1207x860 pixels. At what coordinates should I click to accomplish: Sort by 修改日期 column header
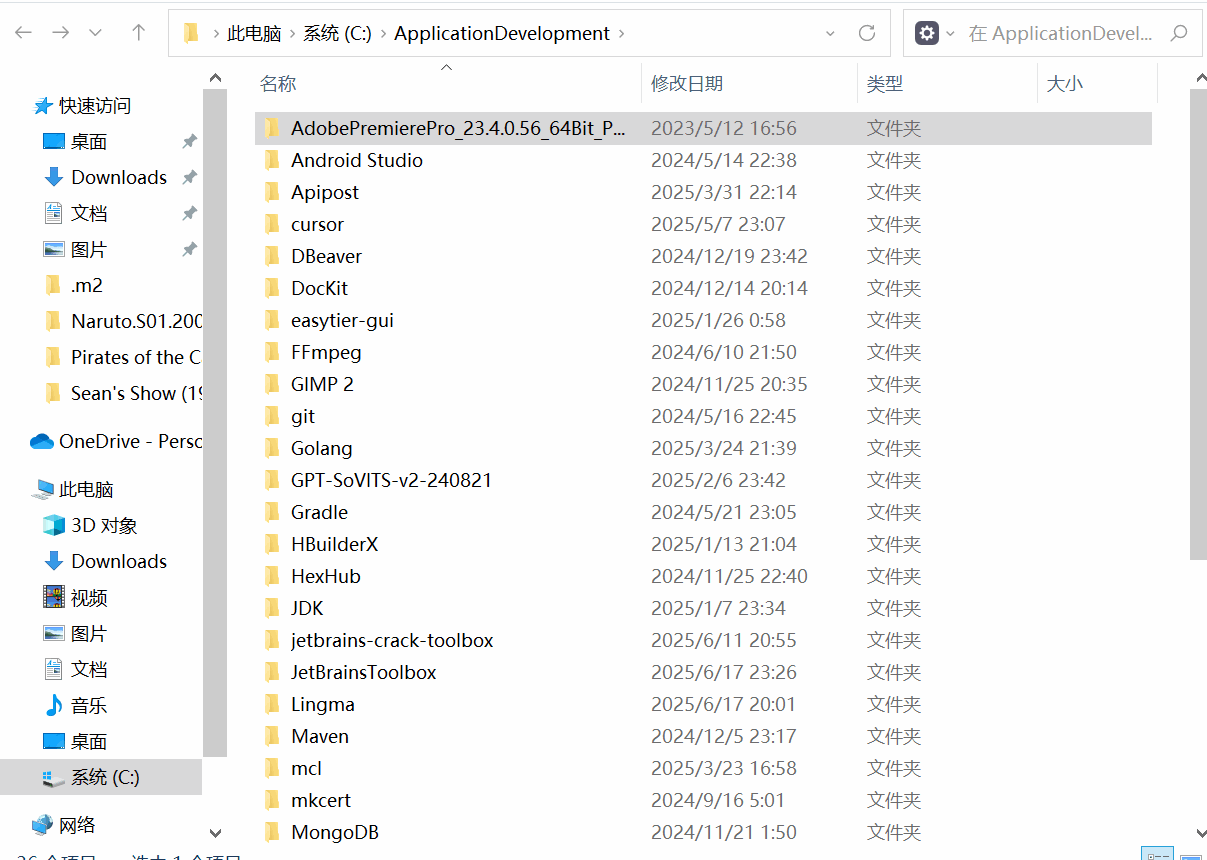687,84
